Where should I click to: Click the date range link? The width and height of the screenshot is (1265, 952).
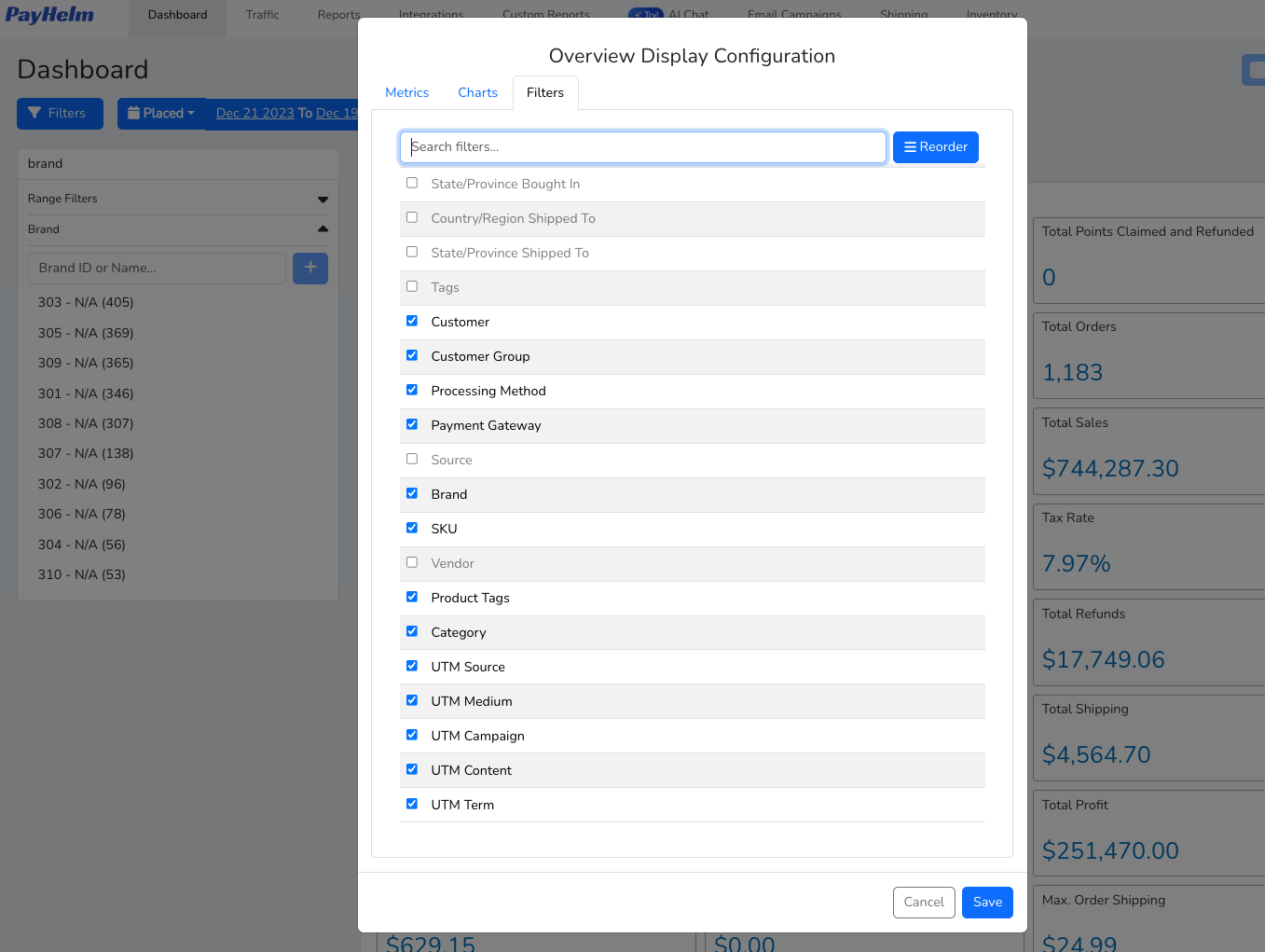[287, 114]
